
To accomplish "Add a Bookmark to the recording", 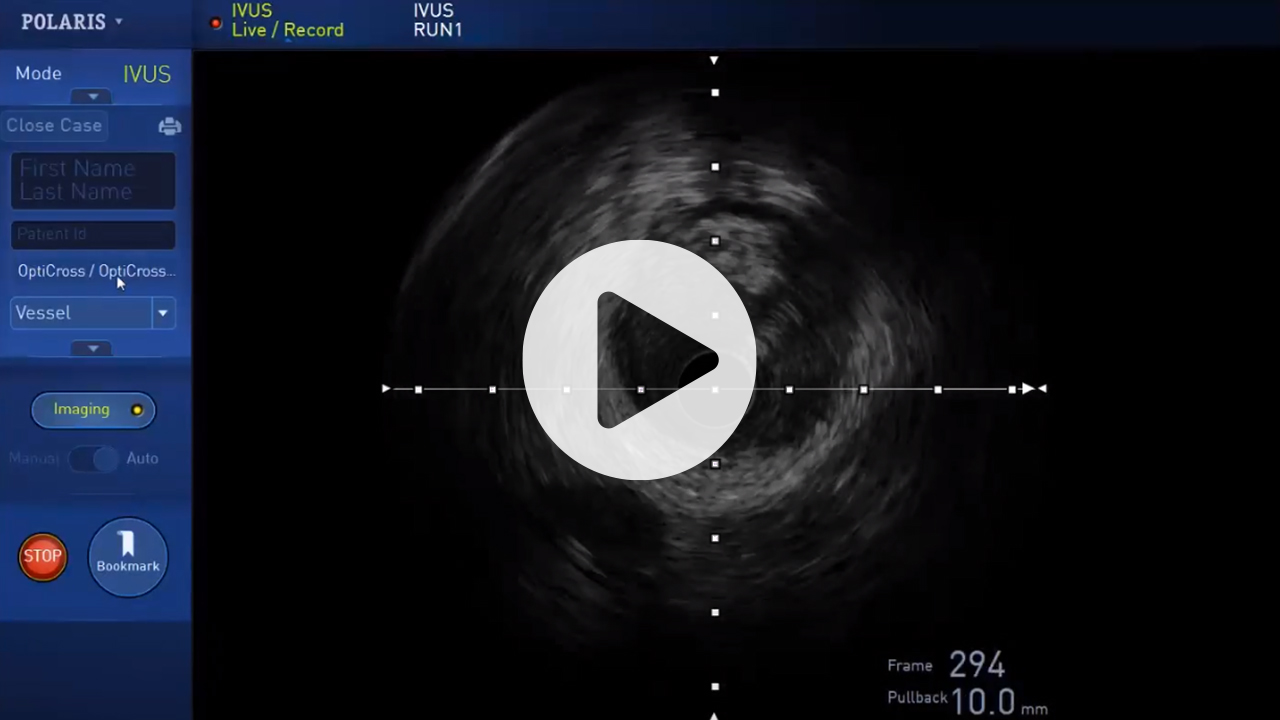I will 128,556.
